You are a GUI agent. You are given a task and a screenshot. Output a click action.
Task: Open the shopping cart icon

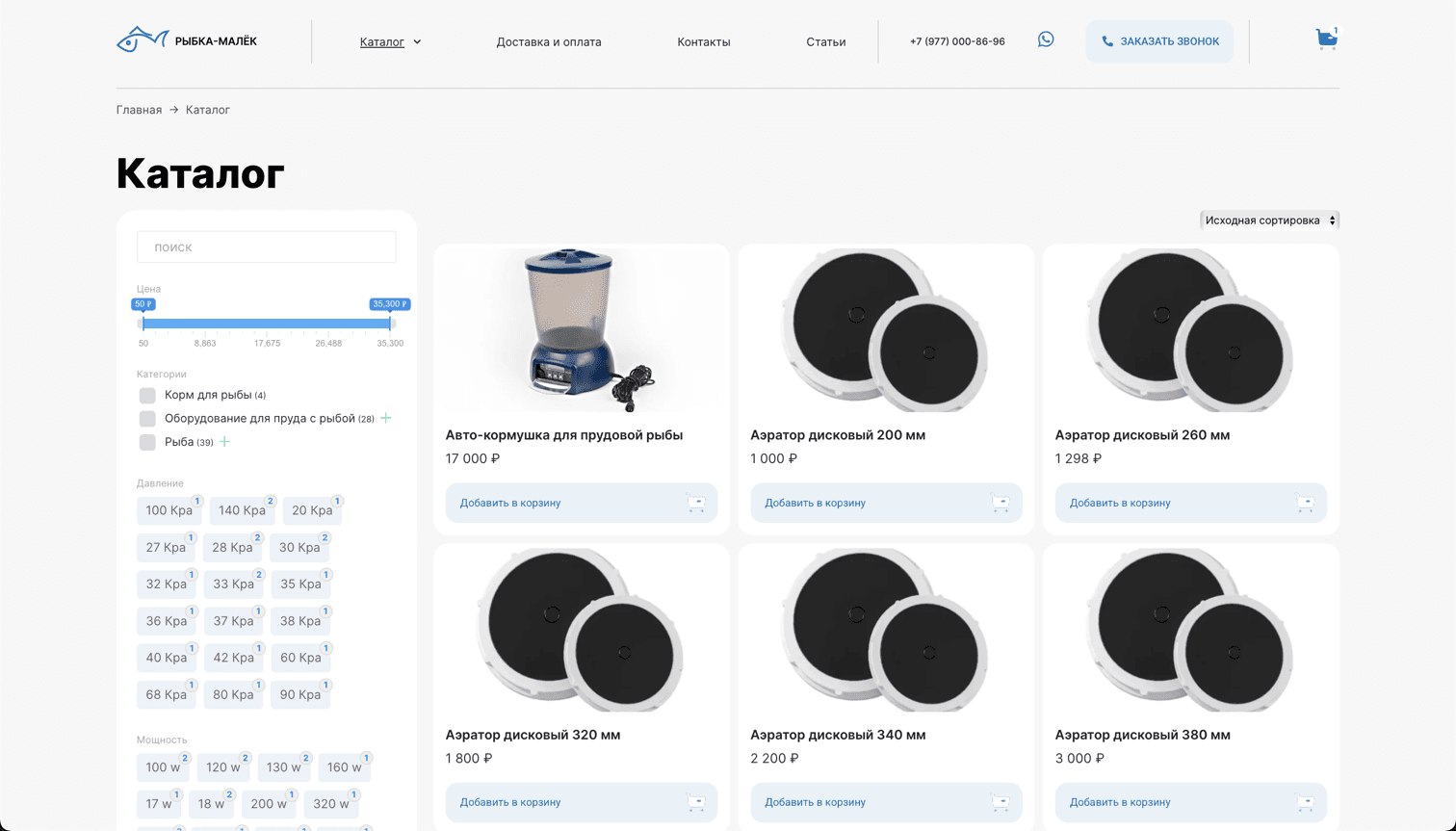click(1326, 39)
